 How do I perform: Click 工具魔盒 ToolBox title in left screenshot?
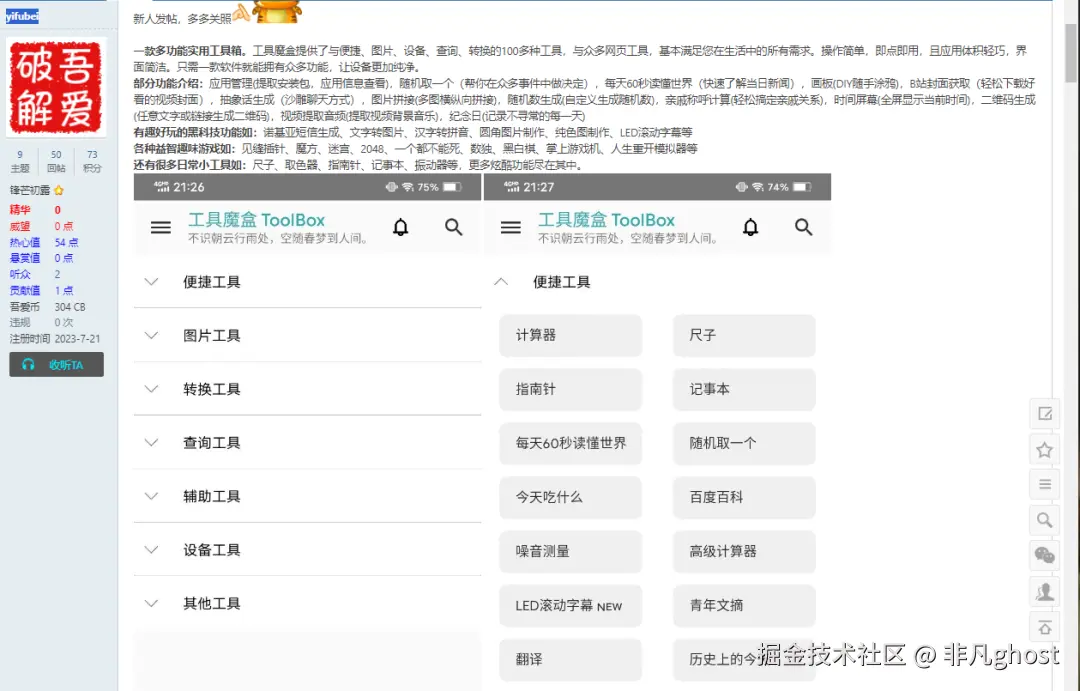pos(256,220)
